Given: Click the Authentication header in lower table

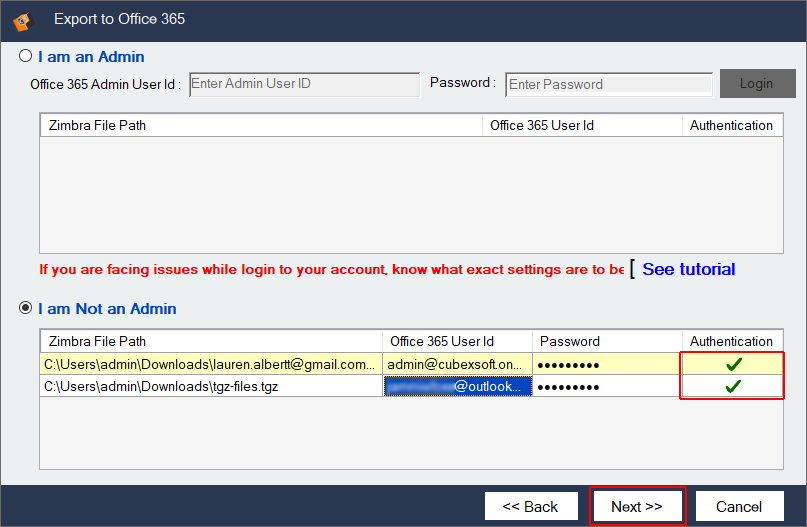Looking at the screenshot, I should 731,341.
